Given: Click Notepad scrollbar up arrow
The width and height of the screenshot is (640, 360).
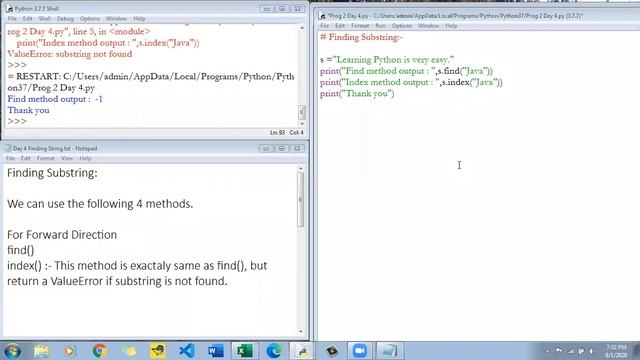Looking at the screenshot, I should click(x=301, y=168).
